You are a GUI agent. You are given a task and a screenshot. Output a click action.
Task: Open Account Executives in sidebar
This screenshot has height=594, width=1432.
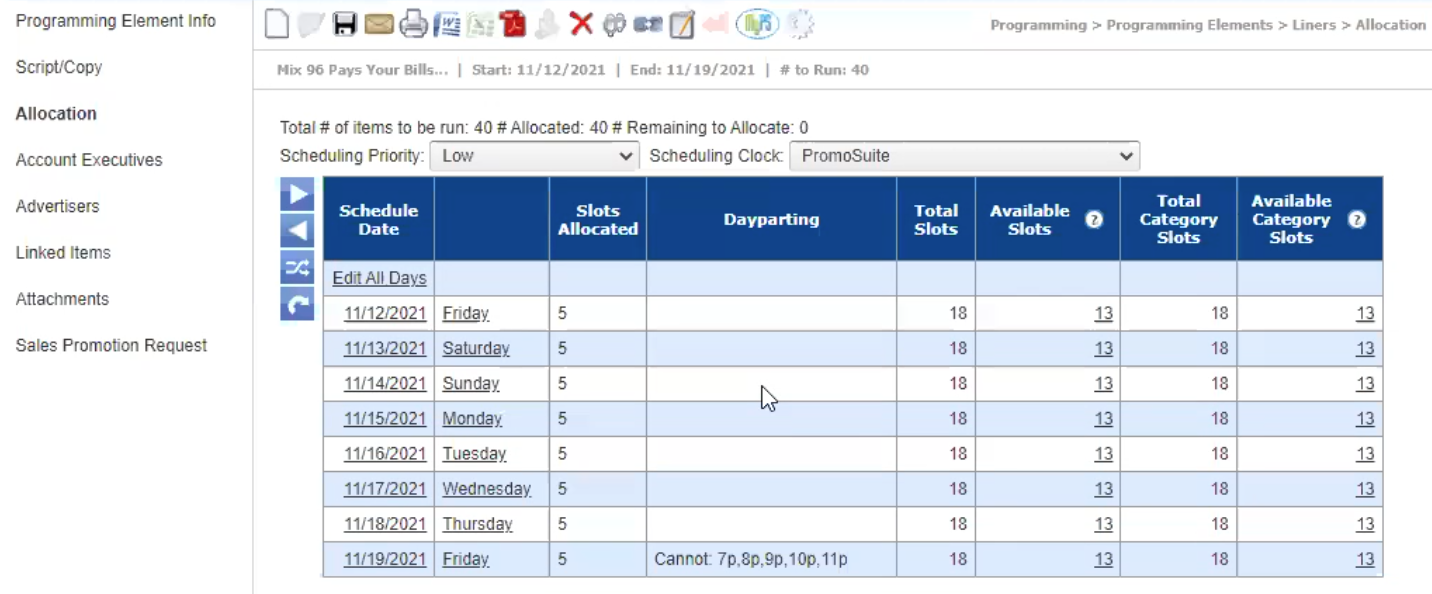(x=89, y=160)
